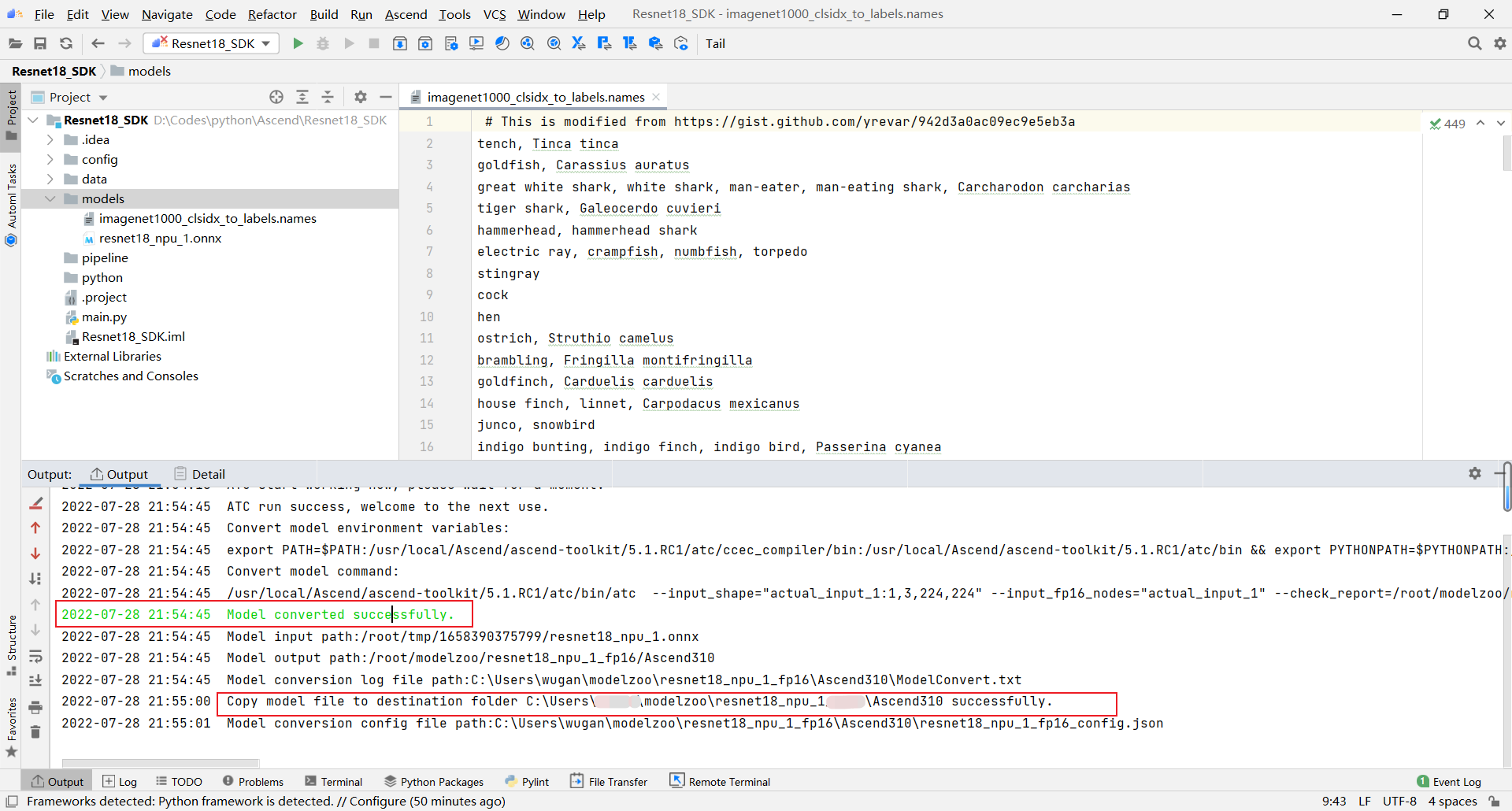Navigate back with the left arrow icon
The height and width of the screenshot is (811, 1512).
point(98,43)
